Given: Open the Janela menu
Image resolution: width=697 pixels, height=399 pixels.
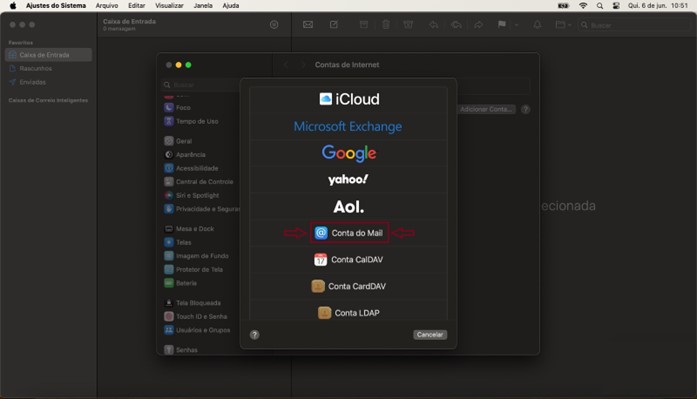Looking at the screenshot, I should [x=203, y=5].
